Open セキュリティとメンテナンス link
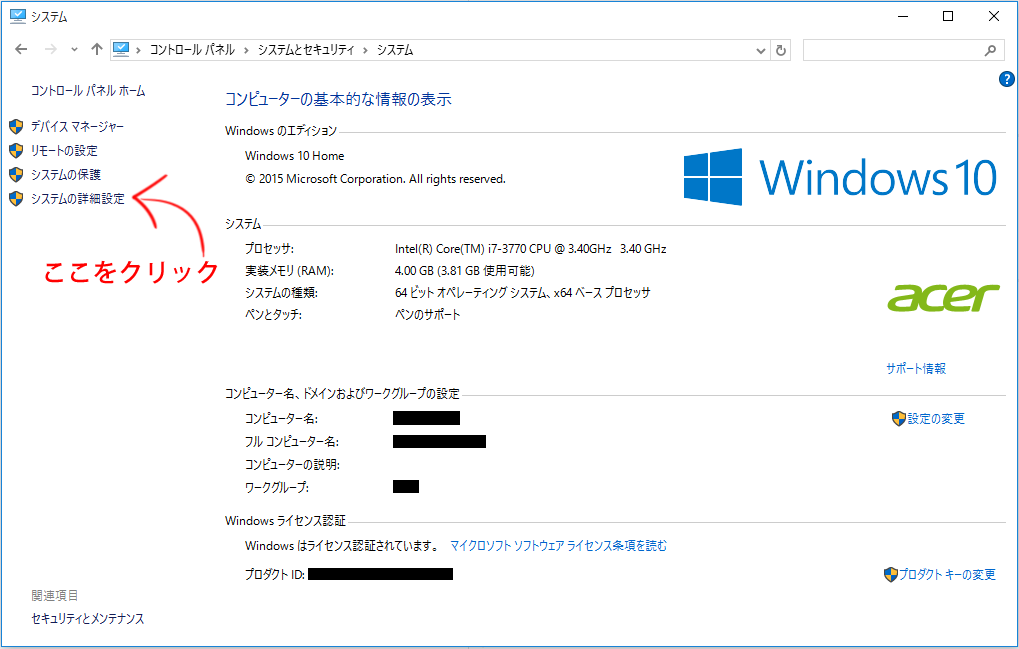 (x=88, y=618)
